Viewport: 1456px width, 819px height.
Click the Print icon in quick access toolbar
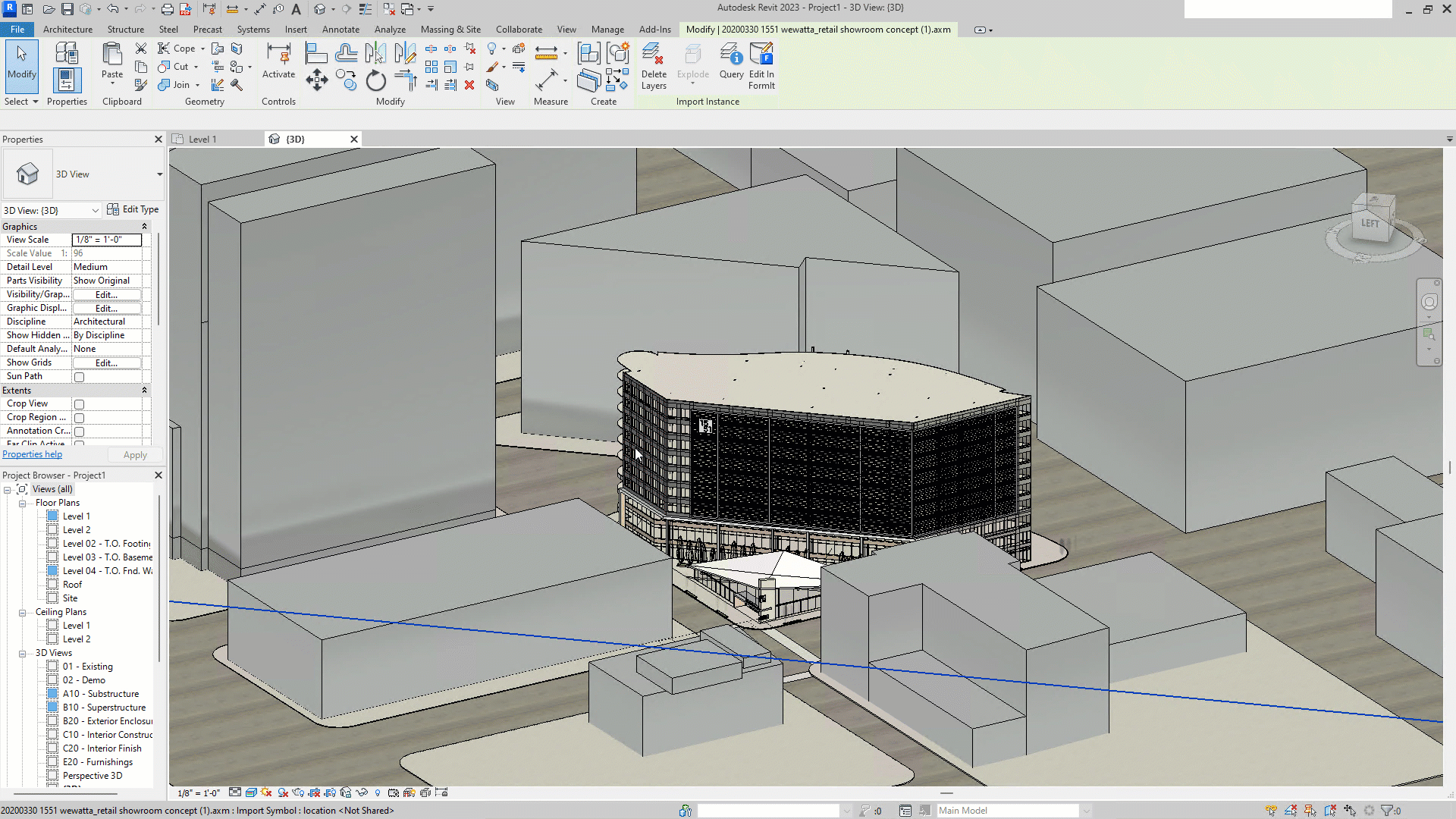[168, 9]
